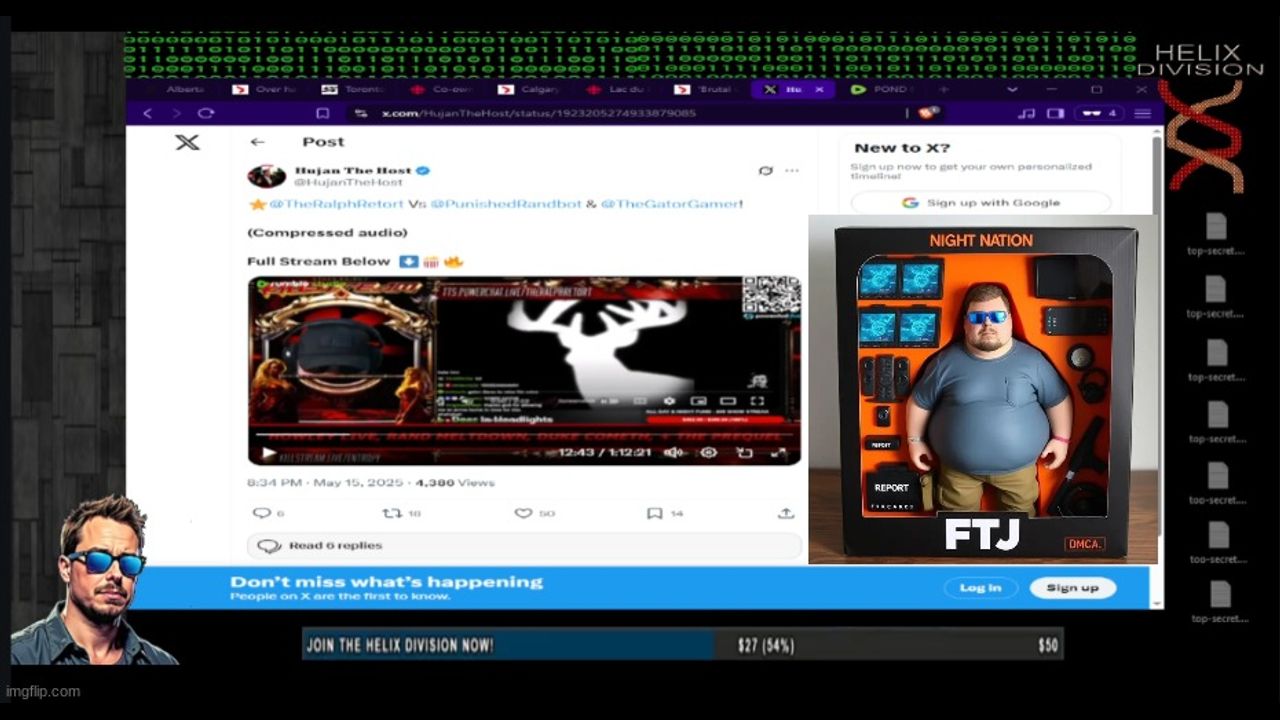1280x720 pixels.
Task: Switch to the POND browser tab
Action: click(x=884, y=89)
